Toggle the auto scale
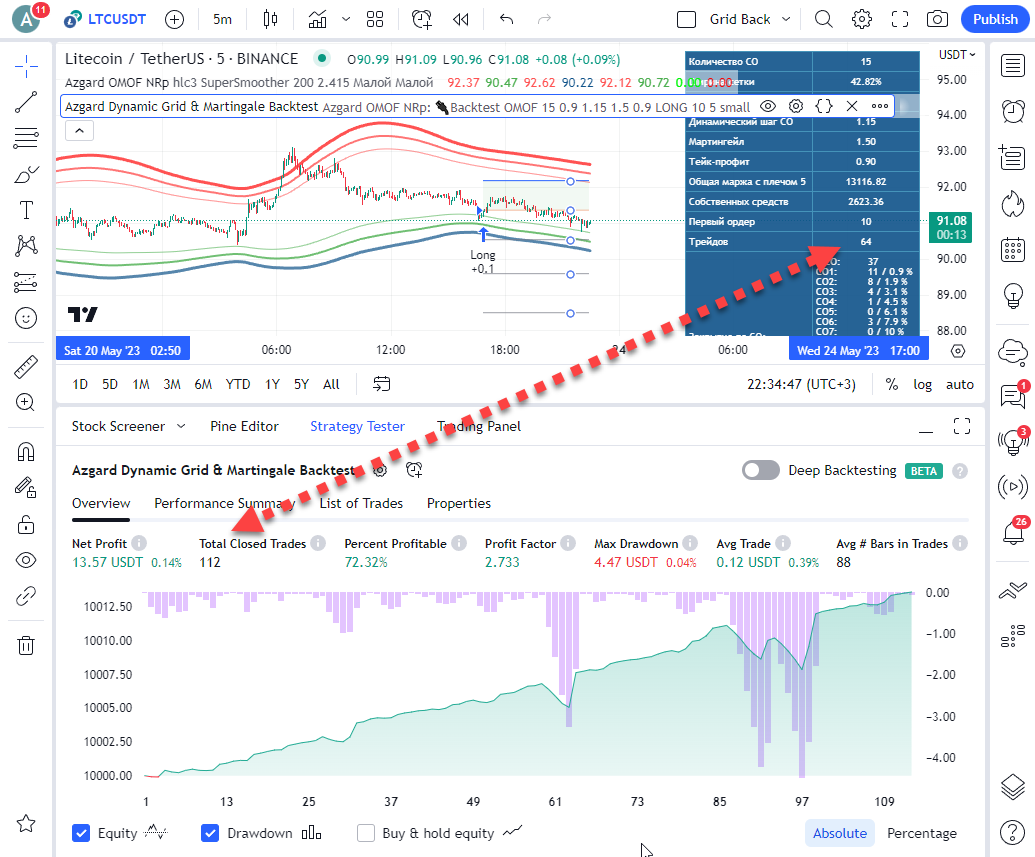 tap(960, 384)
